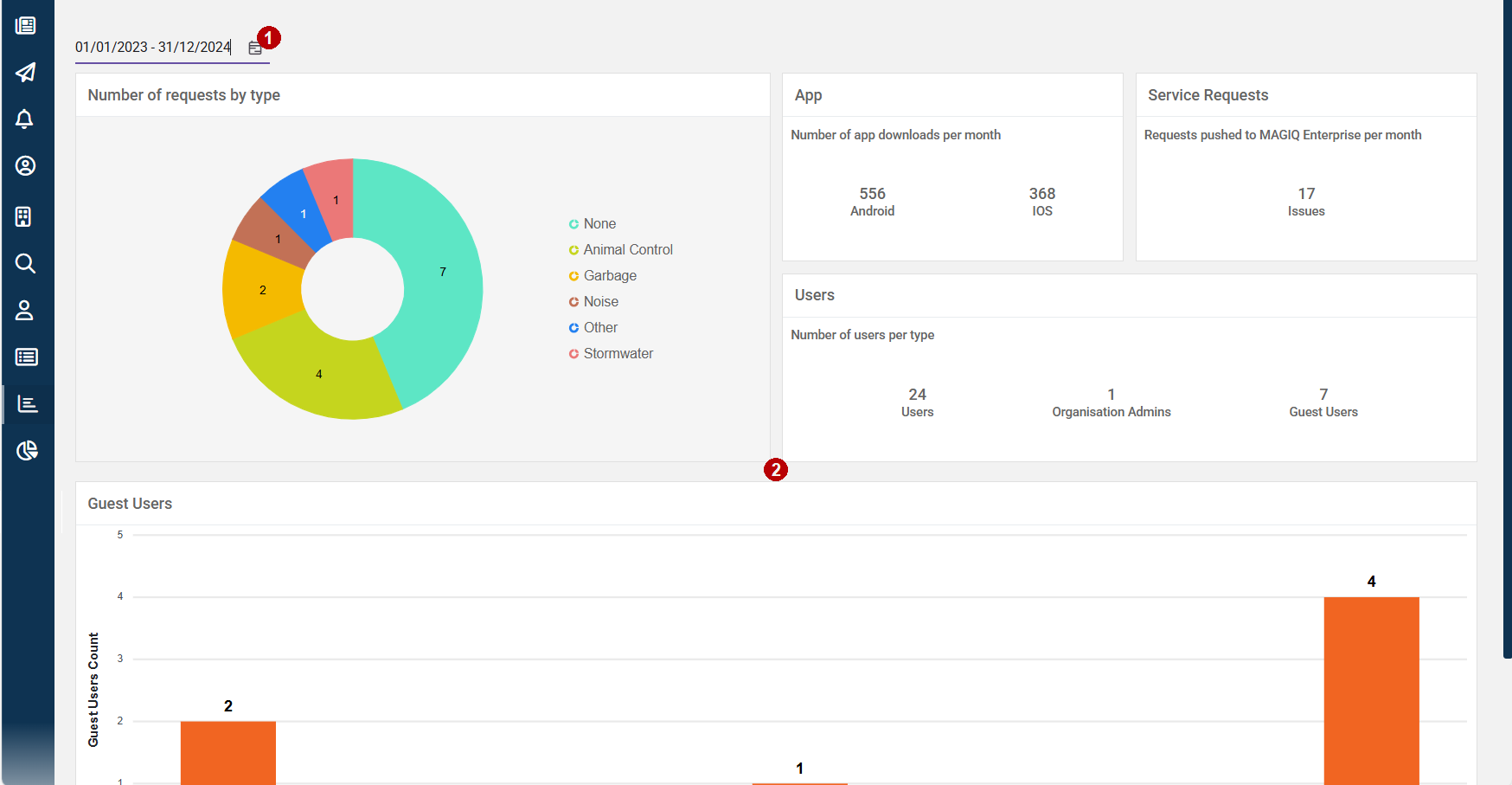Select the bar chart reports icon
The height and width of the screenshot is (785, 1512).
click(x=28, y=403)
